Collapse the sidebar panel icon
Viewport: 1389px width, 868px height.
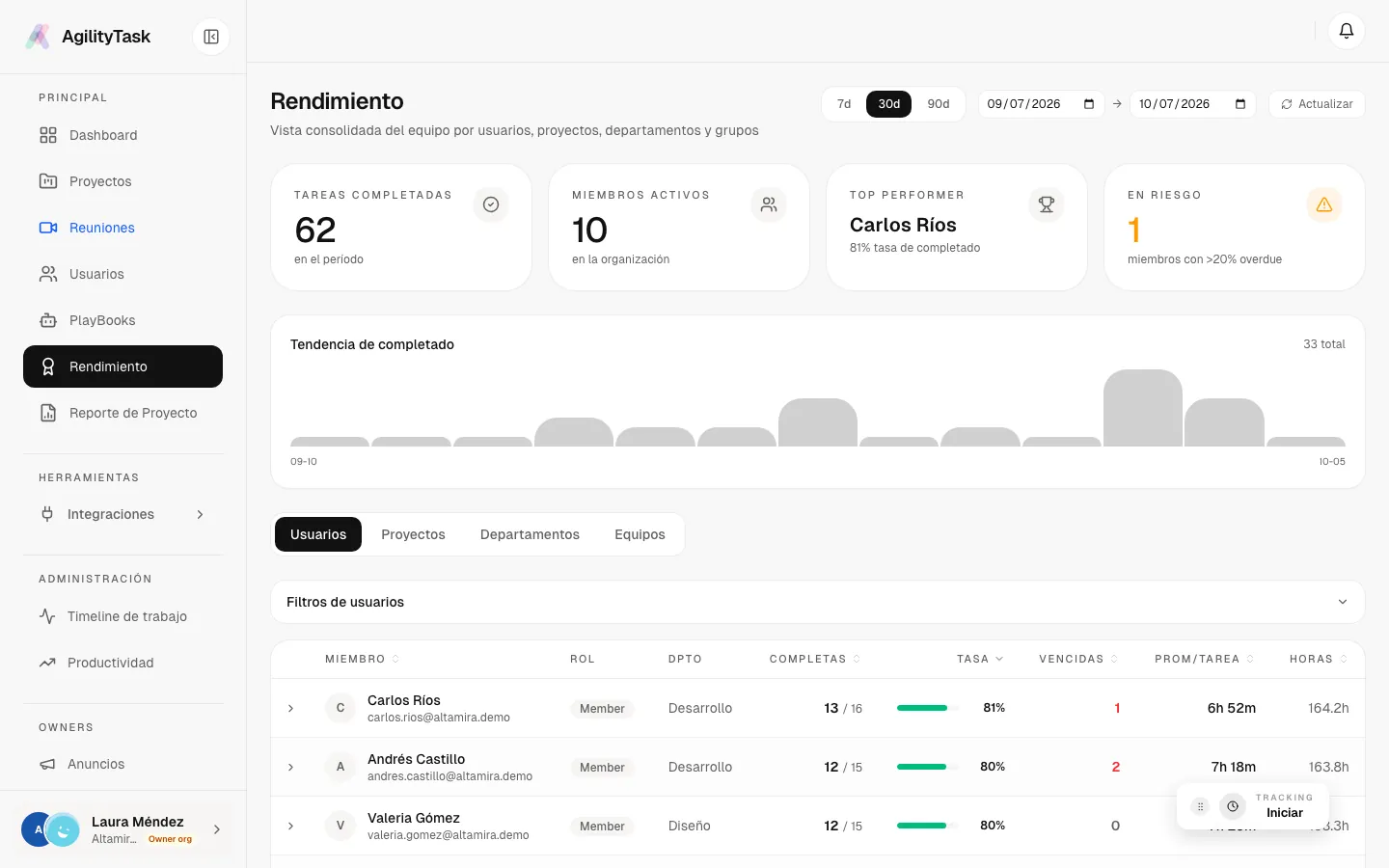tap(211, 37)
